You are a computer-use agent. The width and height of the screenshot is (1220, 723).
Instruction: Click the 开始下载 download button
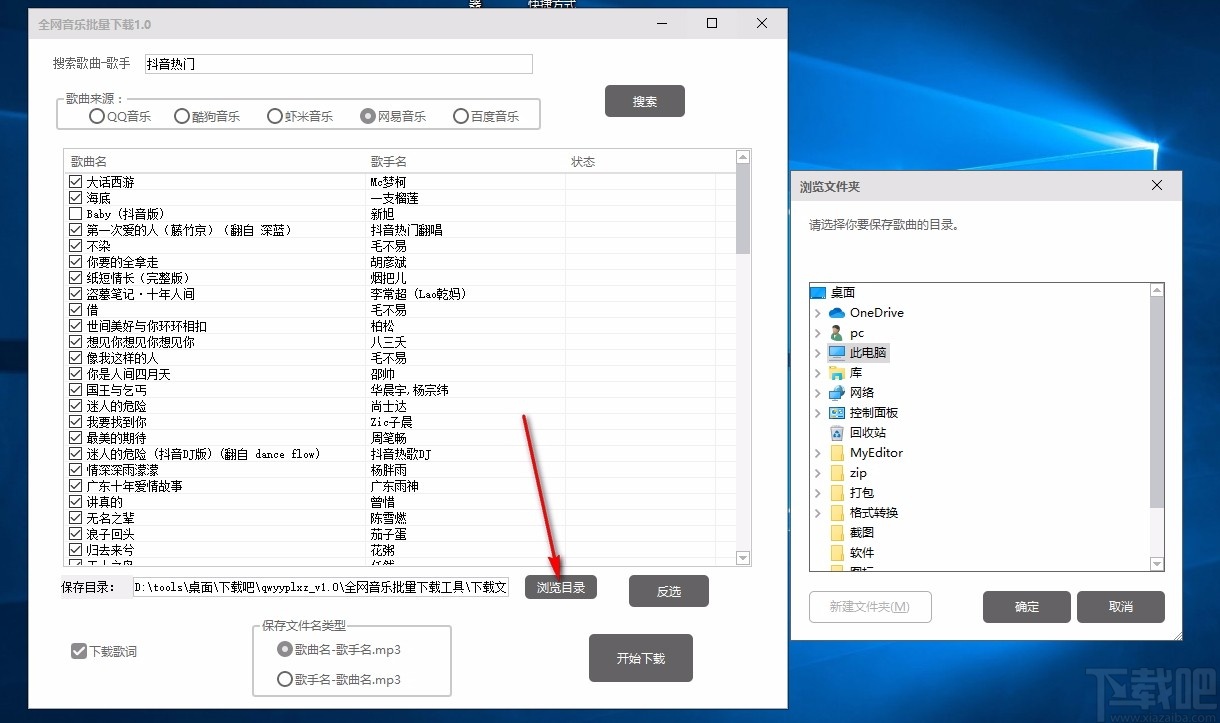pyautogui.click(x=640, y=657)
